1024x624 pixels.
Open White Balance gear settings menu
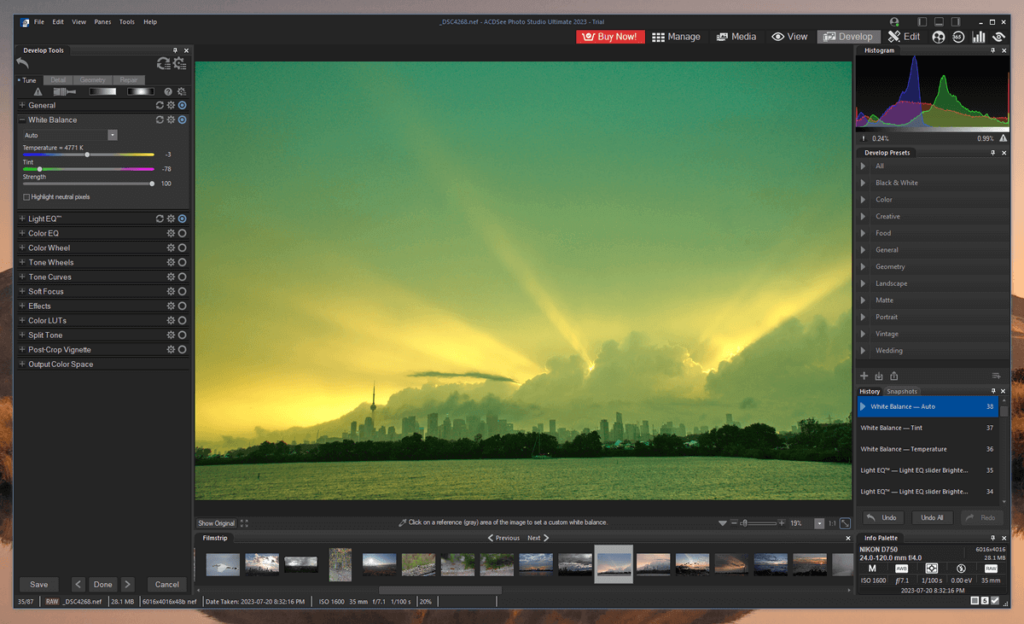(x=170, y=120)
